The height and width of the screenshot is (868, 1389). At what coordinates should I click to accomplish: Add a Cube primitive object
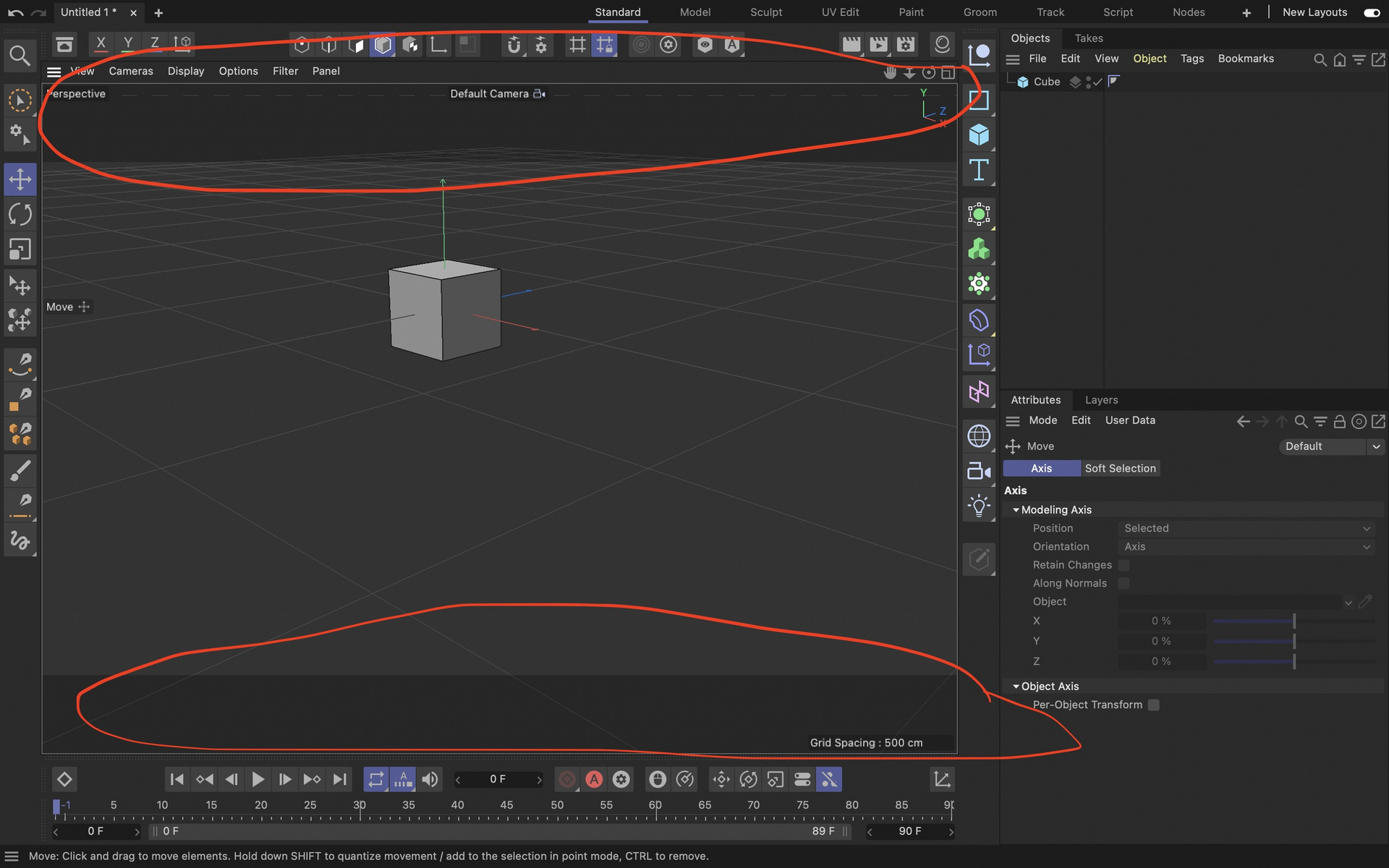coord(979,135)
